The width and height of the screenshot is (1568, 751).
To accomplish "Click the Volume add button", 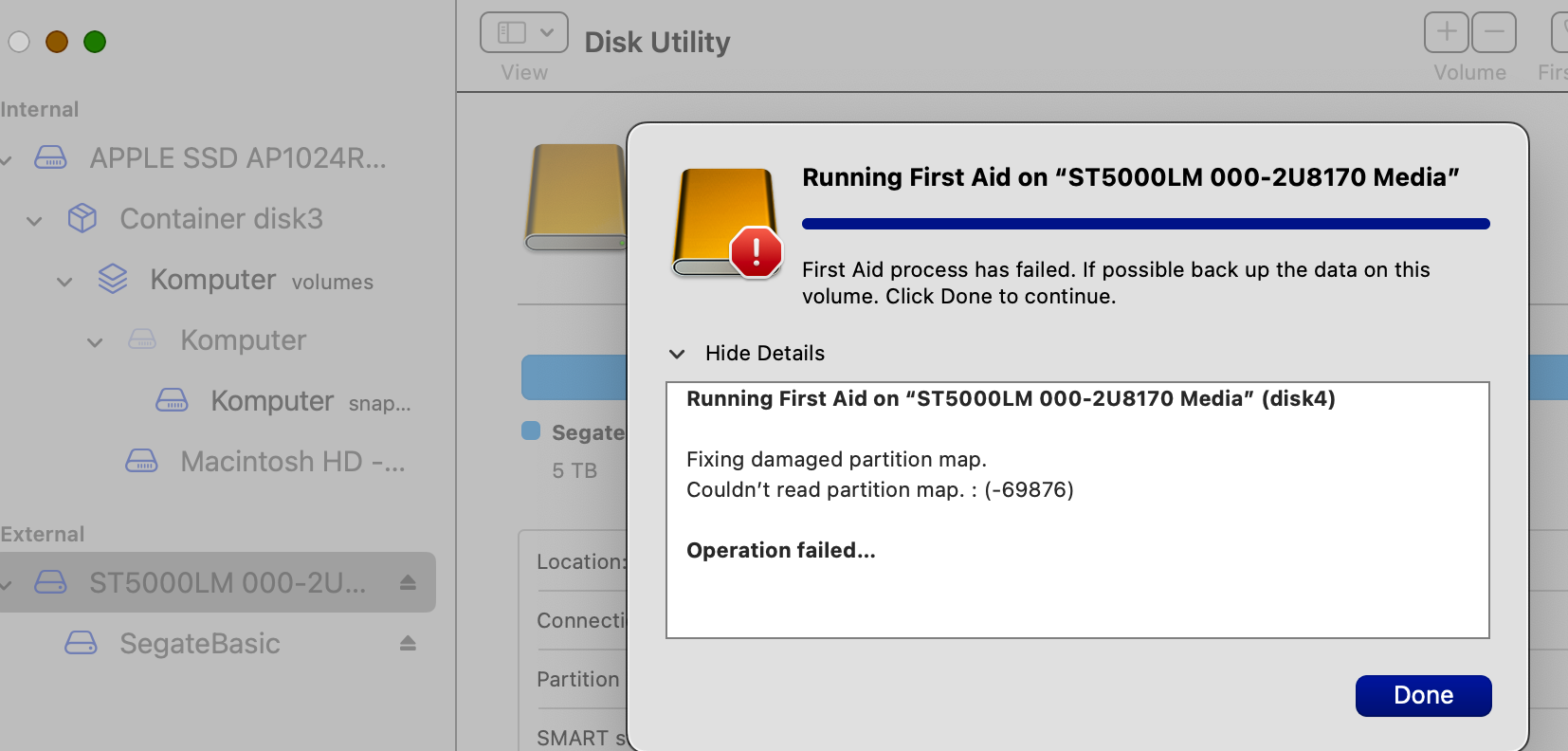I will pos(1447,31).
